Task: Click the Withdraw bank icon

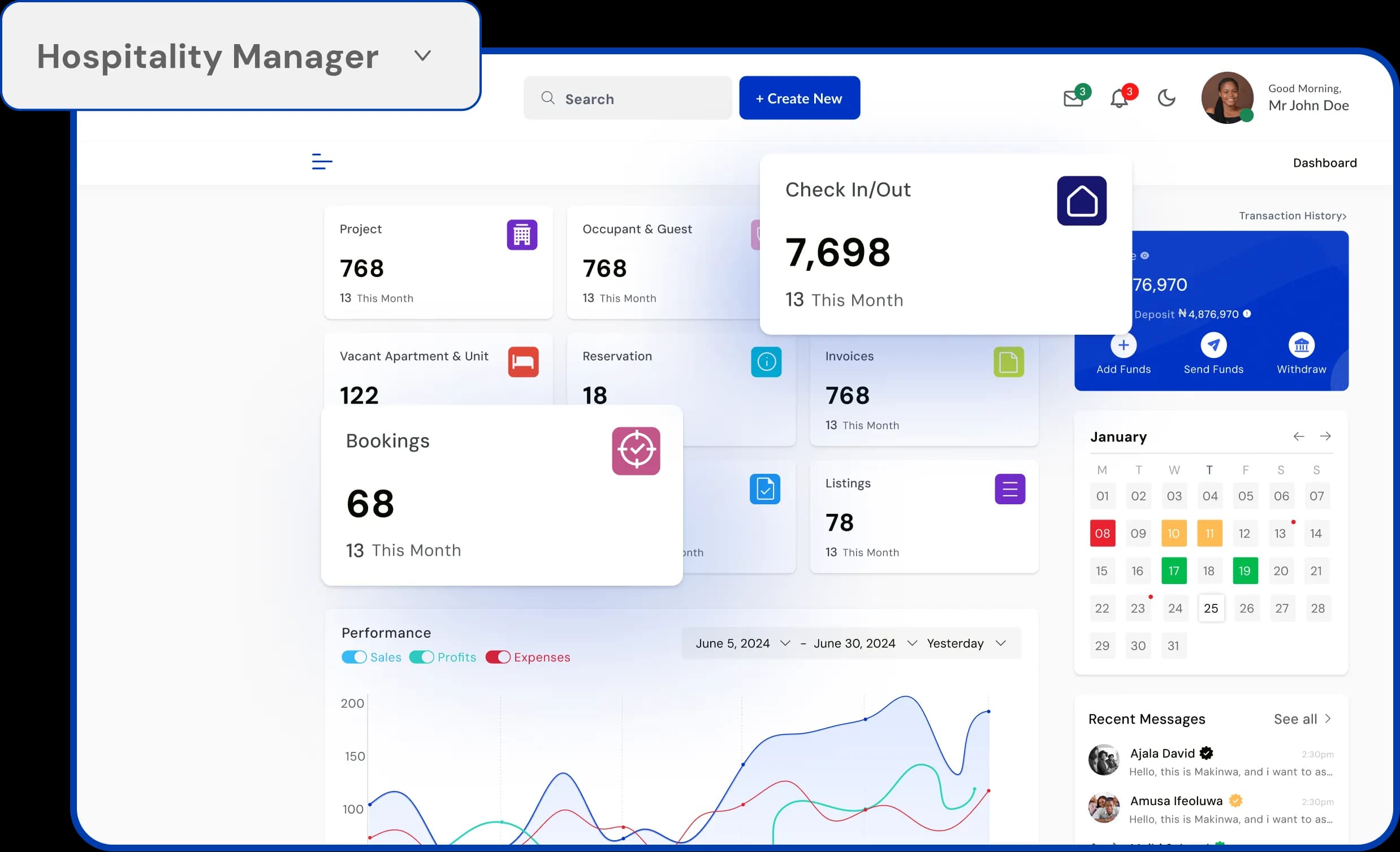Action: (x=1301, y=345)
